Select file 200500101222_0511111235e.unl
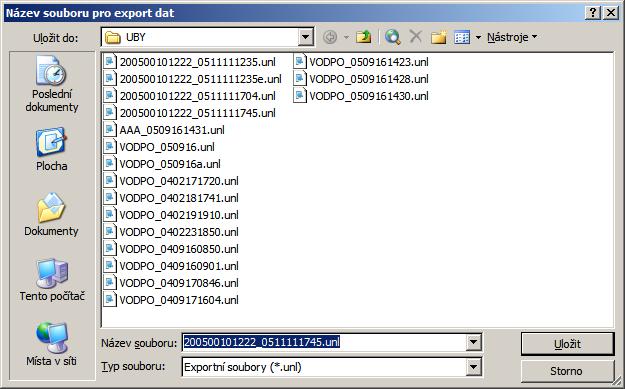Image resolution: width=625 pixels, height=389 pixels. click(200, 79)
